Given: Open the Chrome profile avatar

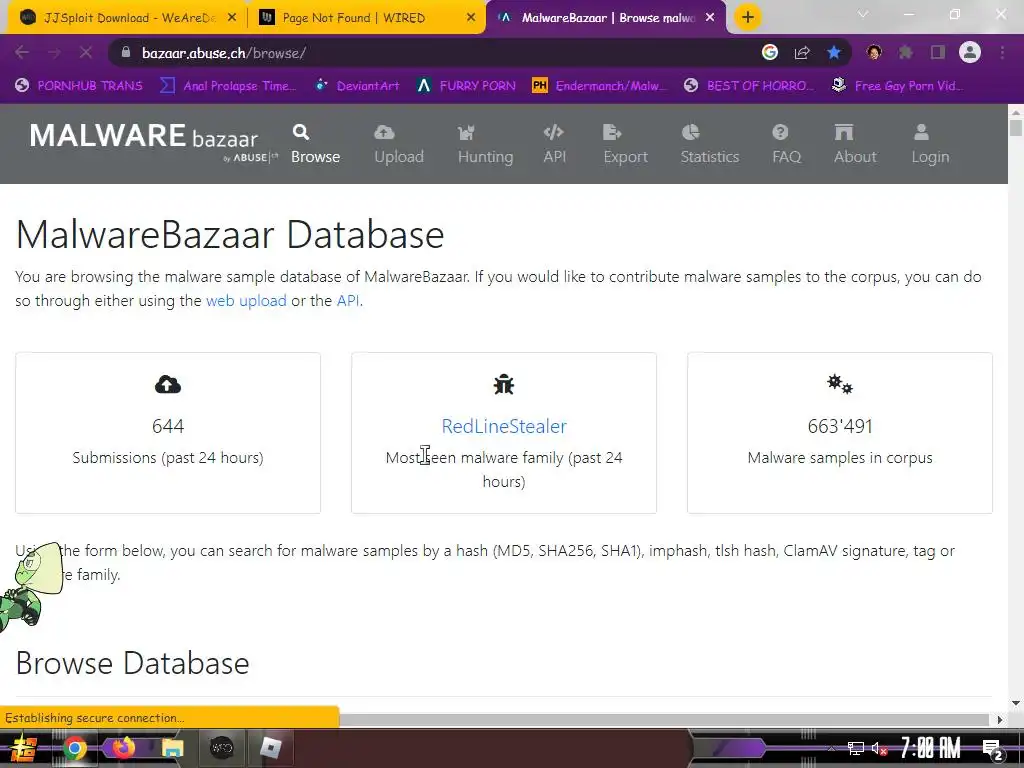Looking at the screenshot, I should pyautogui.click(x=970, y=52).
